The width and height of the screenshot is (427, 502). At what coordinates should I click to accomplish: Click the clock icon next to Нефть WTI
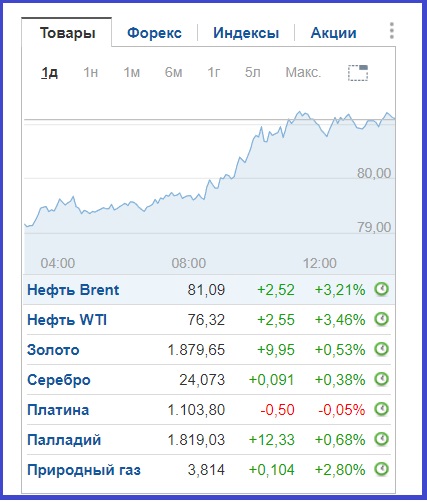tap(381, 319)
